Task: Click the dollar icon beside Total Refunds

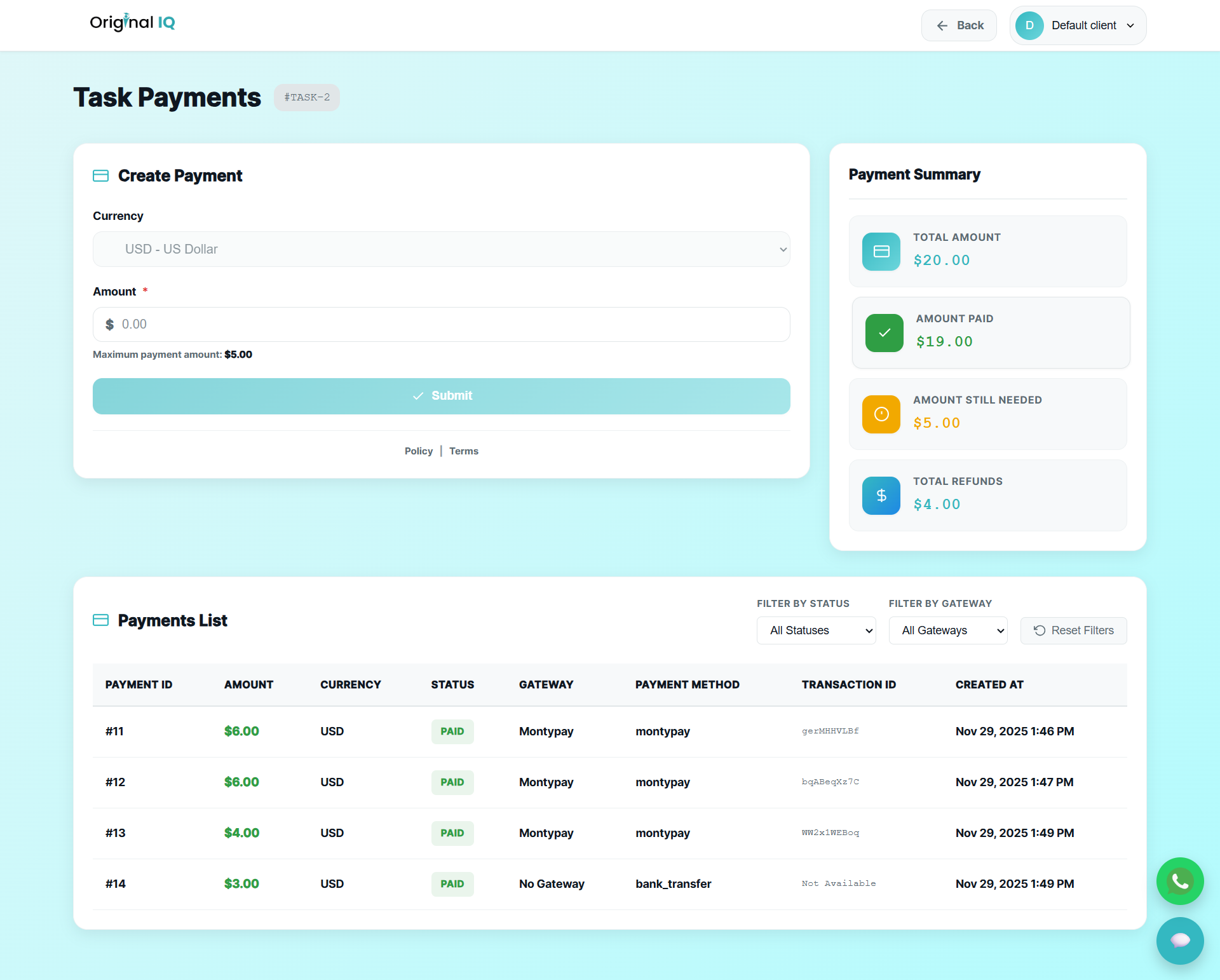Action: pyautogui.click(x=881, y=495)
